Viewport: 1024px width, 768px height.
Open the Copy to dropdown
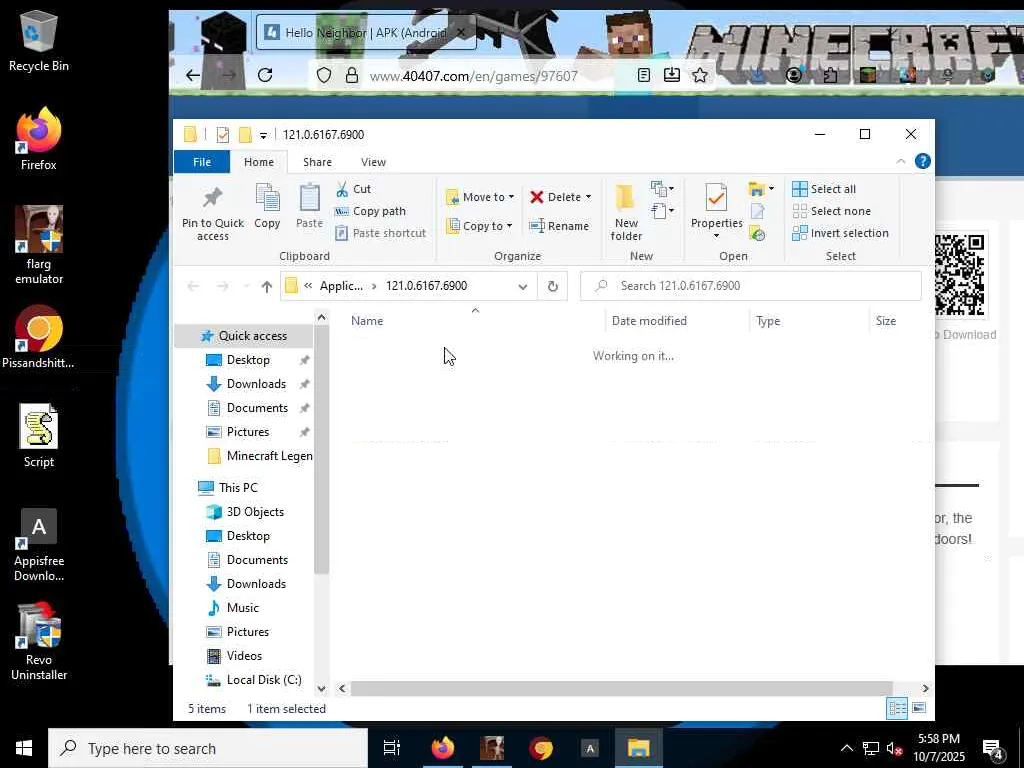[479, 226]
